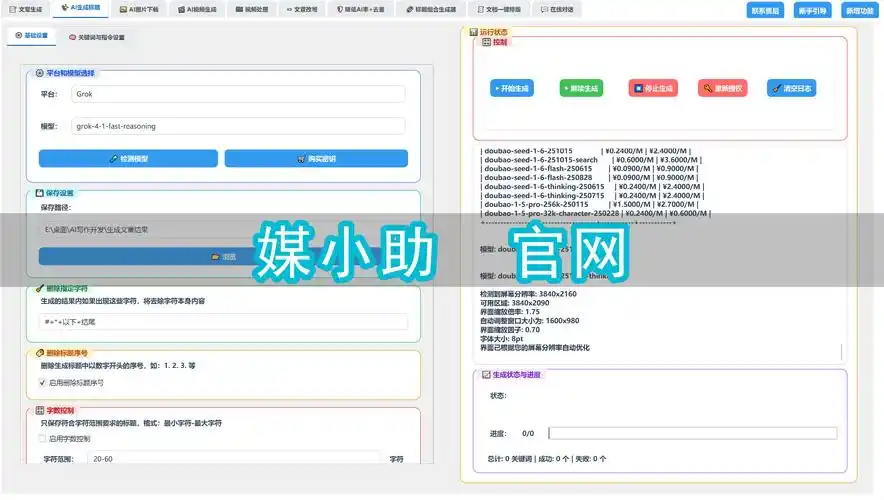Switch to the AI生成标题 tab

(x=81, y=8)
